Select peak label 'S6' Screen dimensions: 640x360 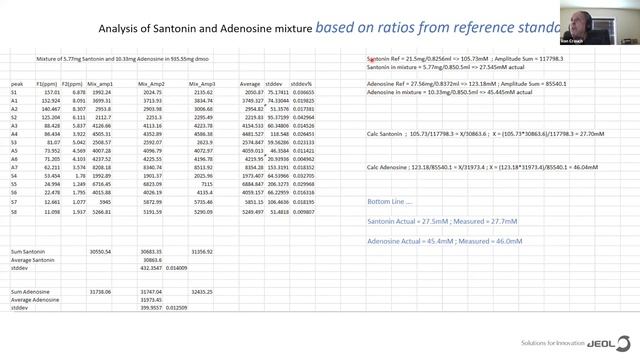tap(14, 193)
